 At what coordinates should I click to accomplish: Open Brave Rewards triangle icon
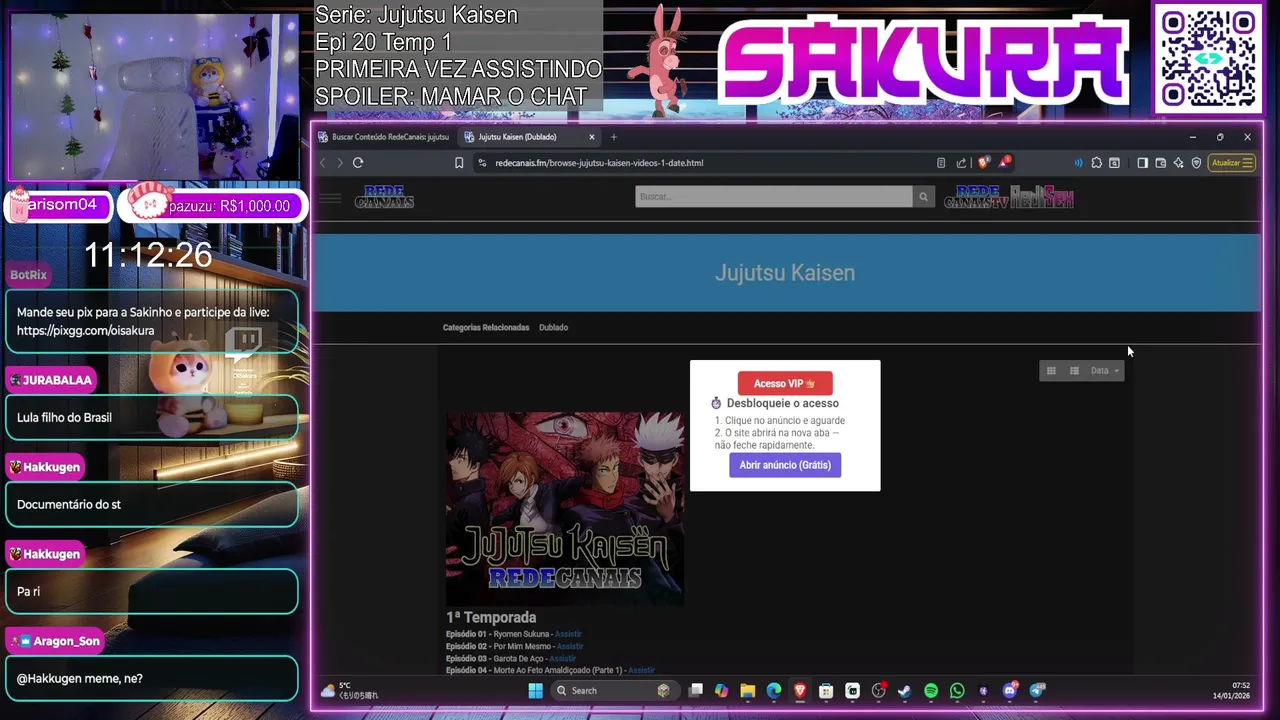[1004, 162]
